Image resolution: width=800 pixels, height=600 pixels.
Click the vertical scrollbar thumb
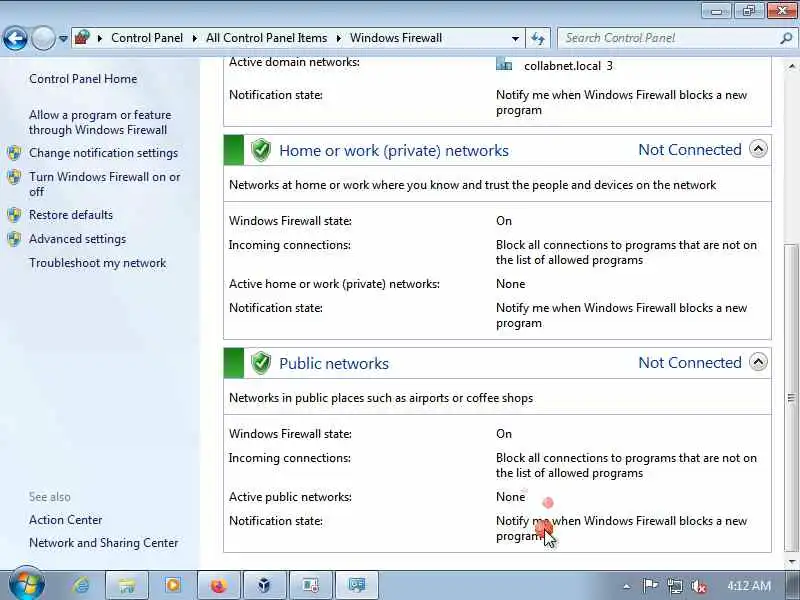pyautogui.click(x=791, y=397)
